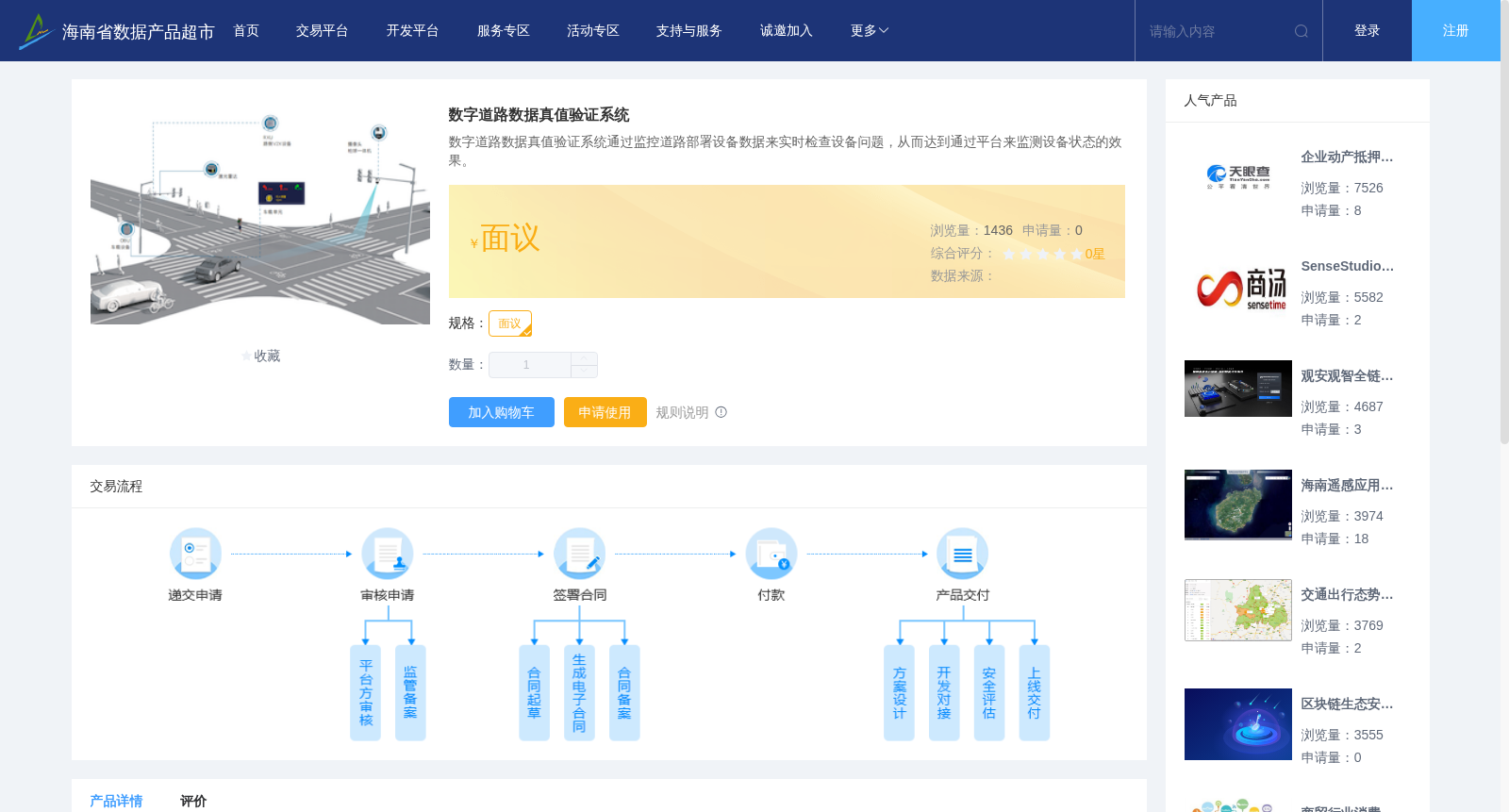Screen dimensions: 1509x812
Task: Open the 交易平台 menu
Action: [323, 31]
